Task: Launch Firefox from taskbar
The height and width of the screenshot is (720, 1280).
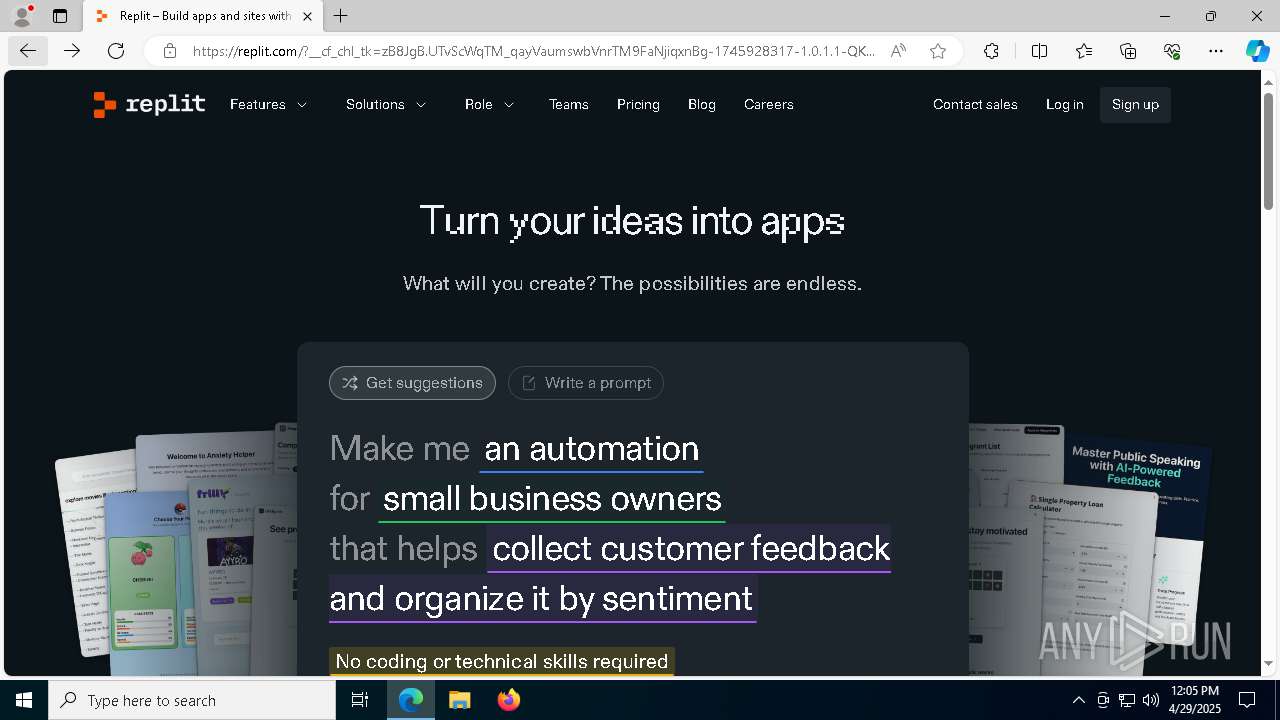Action: [509, 700]
